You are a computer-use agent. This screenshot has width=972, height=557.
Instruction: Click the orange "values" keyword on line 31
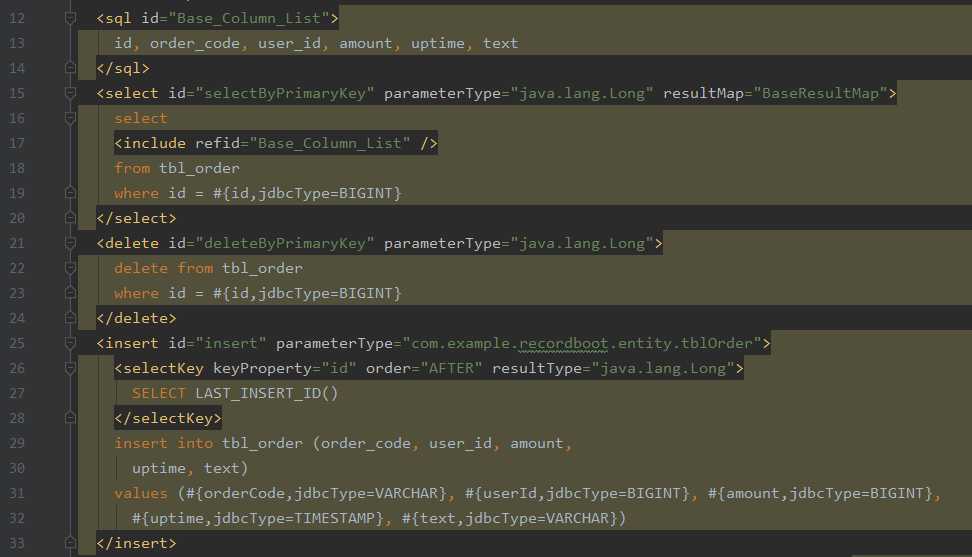[141, 493]
